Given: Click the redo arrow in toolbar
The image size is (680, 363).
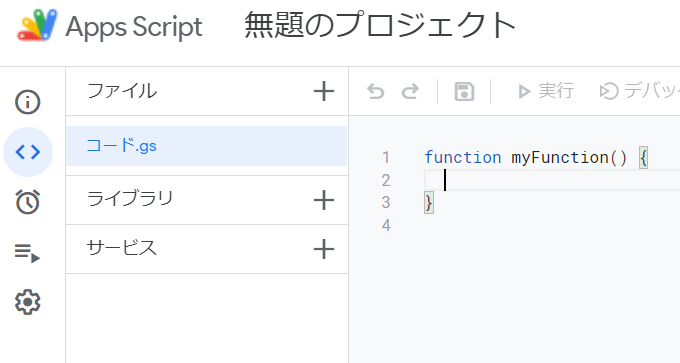Looking at the screenshot, I should pyautogui.click(x=410, y=92).
